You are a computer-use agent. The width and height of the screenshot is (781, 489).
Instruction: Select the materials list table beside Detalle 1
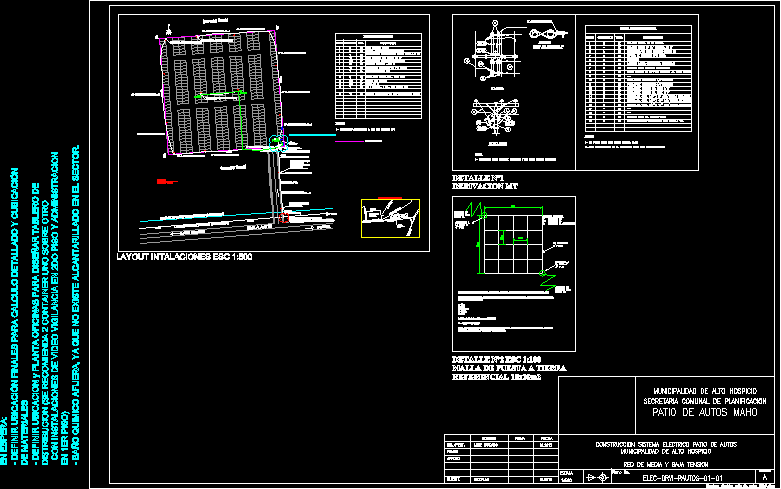(636, 78)
